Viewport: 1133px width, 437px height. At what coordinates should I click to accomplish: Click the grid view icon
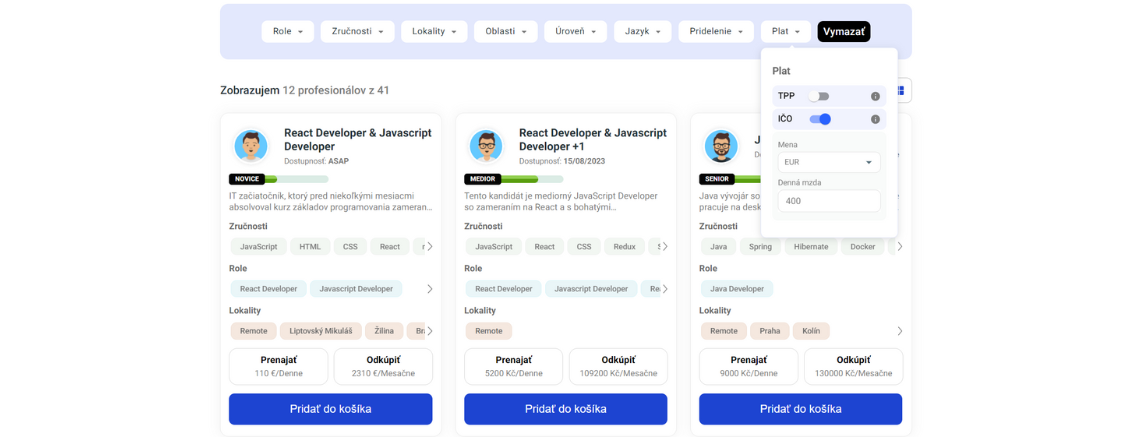(902, 91)
